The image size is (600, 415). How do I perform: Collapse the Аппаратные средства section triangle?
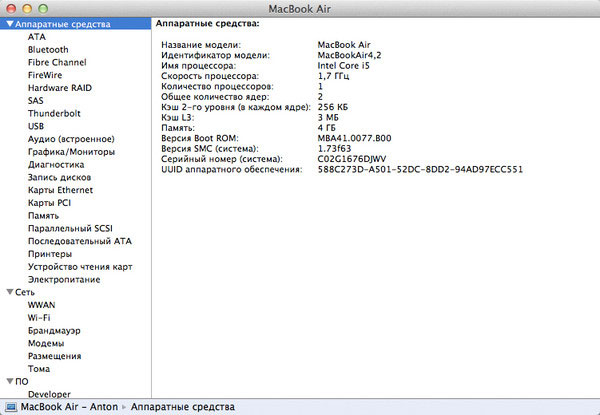pyautogui.click(x=10, y=24)
